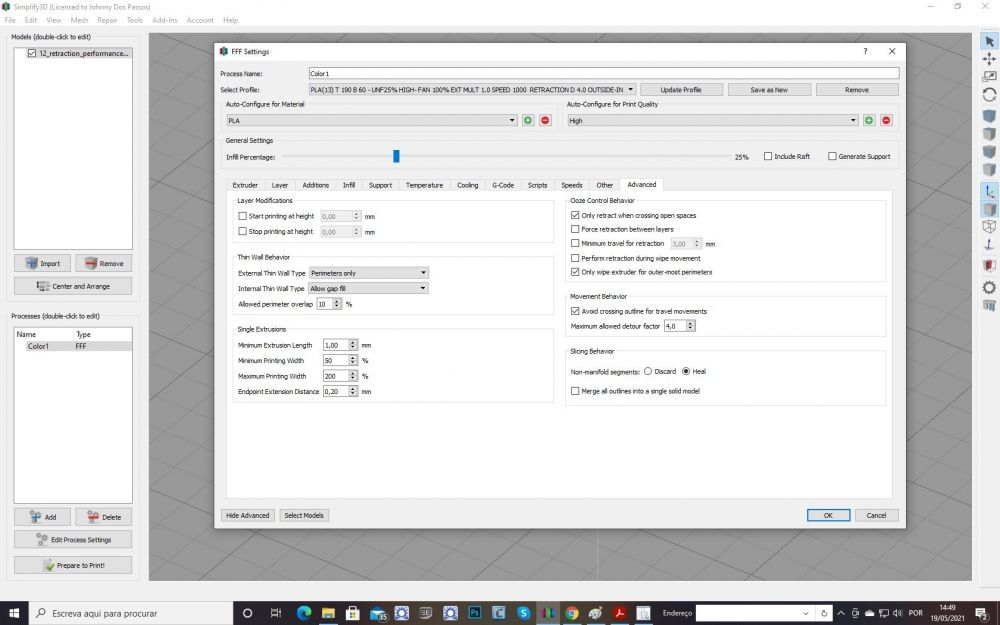Click the Minimum Extrusion Length spinner
Viewport: 1000px width, 625px height.
click(341, 345)
